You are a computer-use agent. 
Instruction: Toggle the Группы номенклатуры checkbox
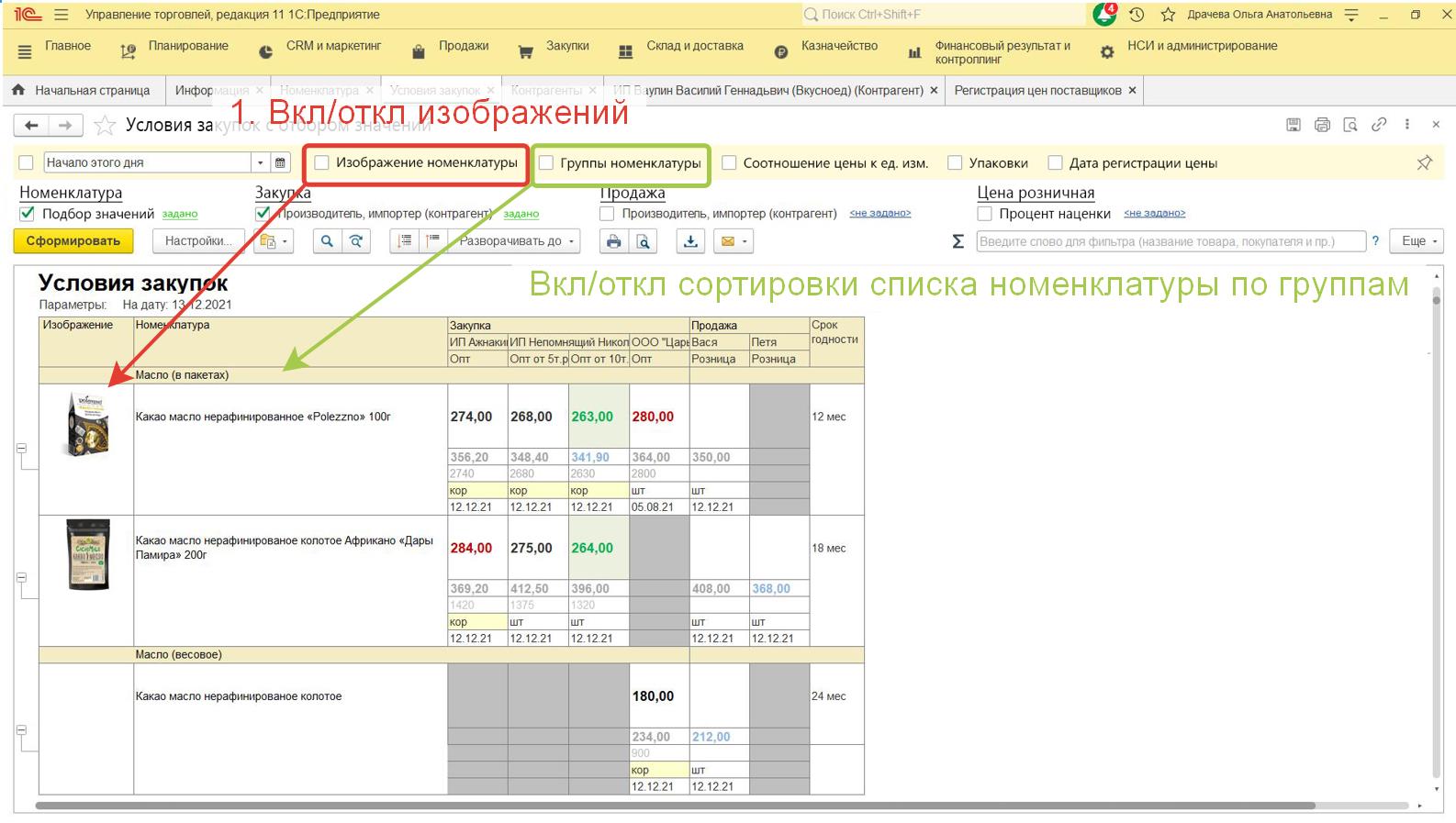click(x=546, y=162)
